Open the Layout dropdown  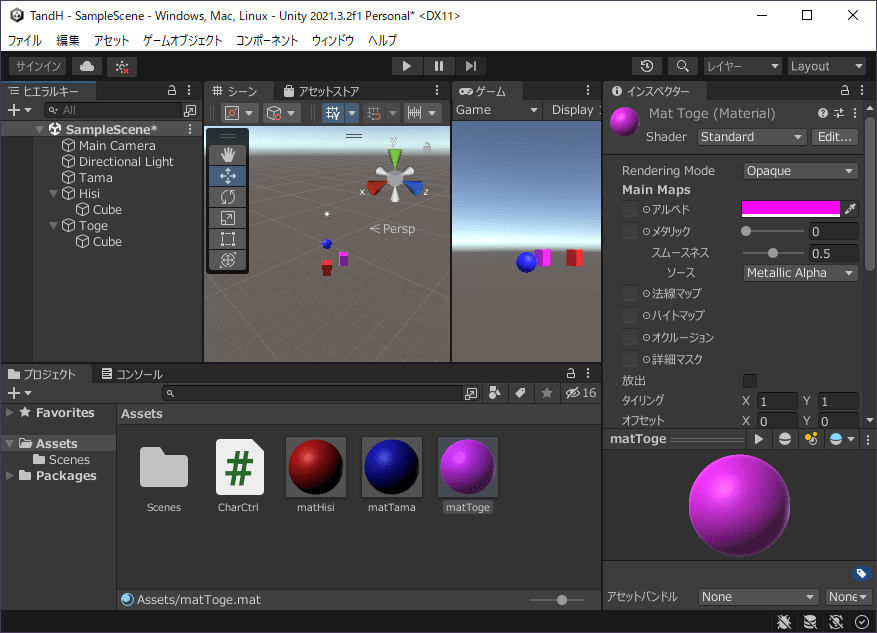point(827,67)
